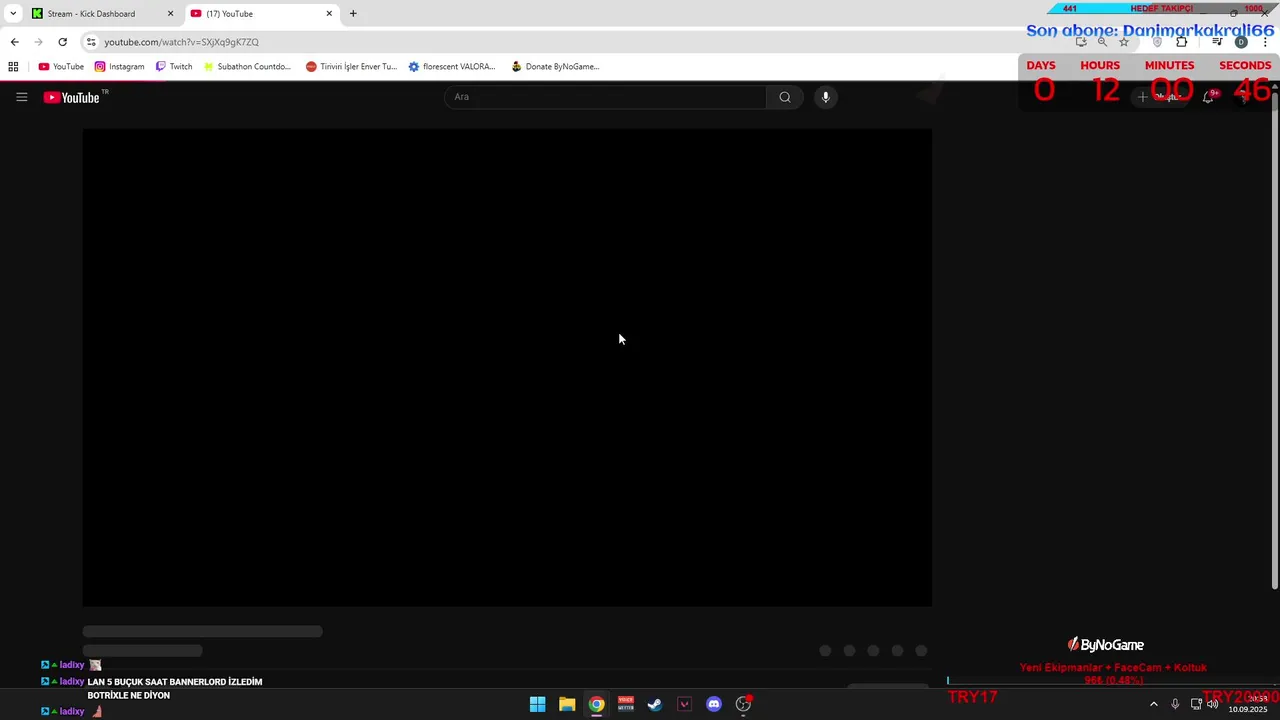
Task: Close the Kick Dashboard tab
Action: point(170,14)
